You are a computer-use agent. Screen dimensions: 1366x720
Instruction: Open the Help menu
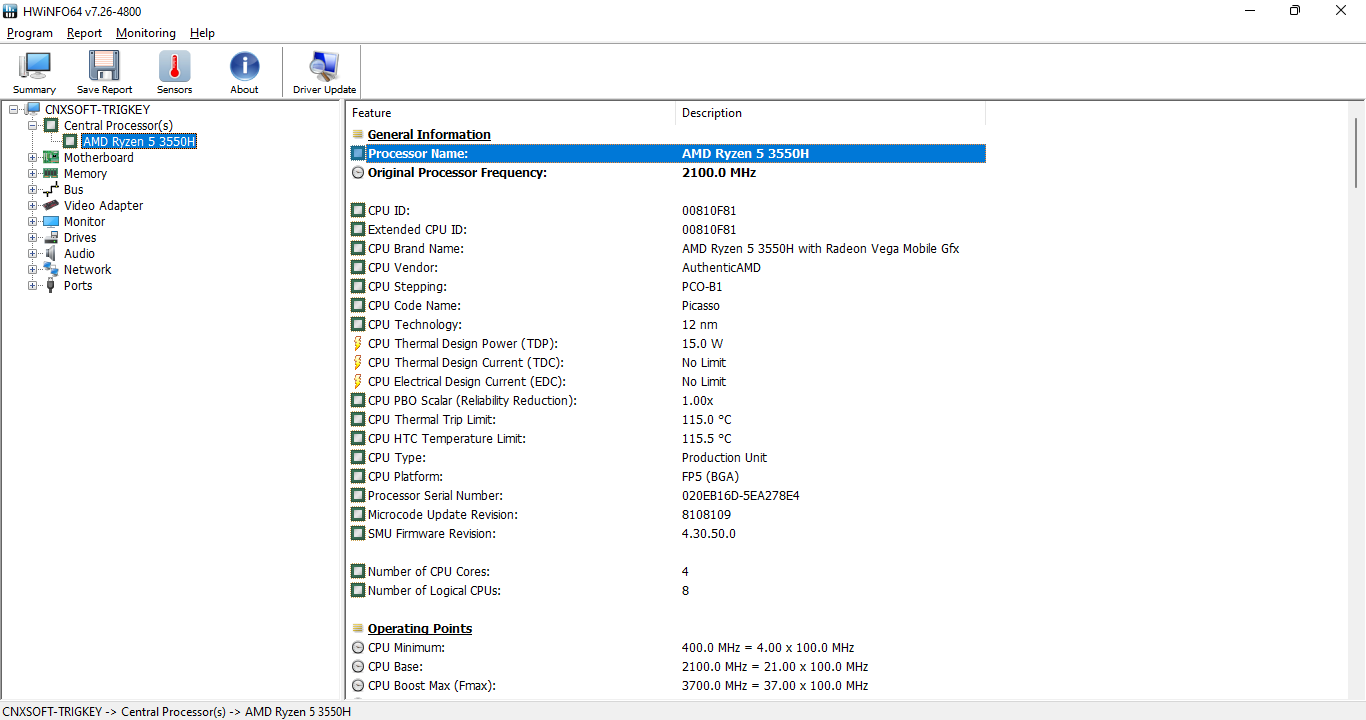(x=202, y=33)
